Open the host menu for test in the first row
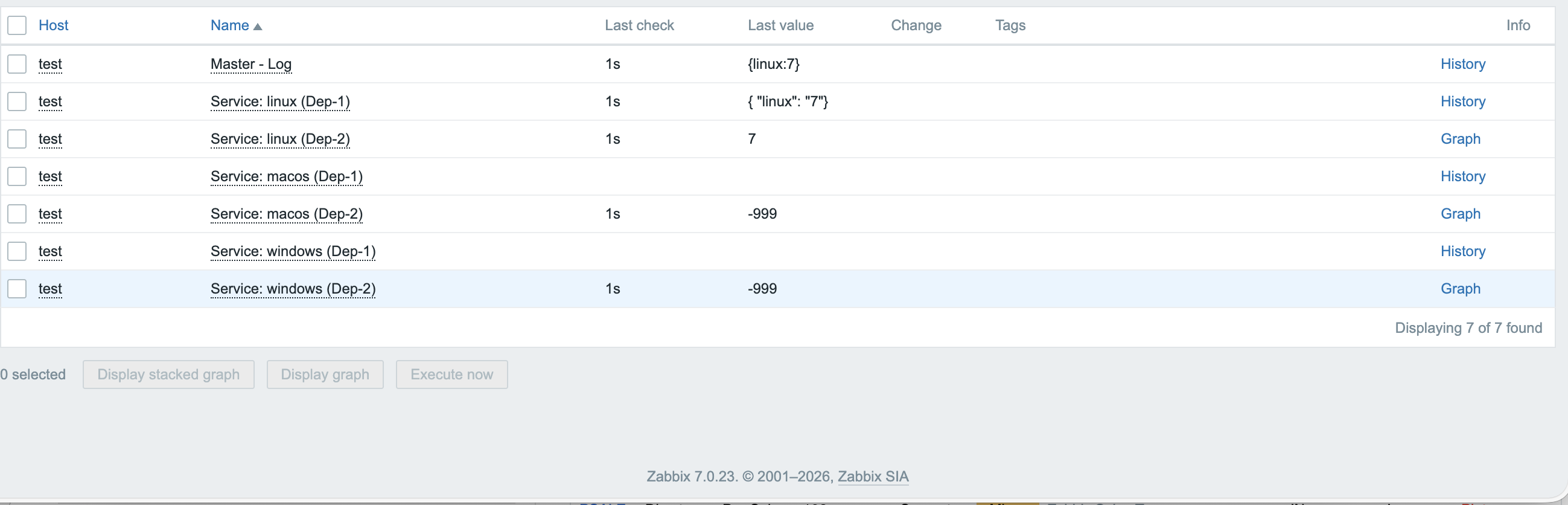The width and height of the screenshot is (1568, 505). (x=50, y=64)
